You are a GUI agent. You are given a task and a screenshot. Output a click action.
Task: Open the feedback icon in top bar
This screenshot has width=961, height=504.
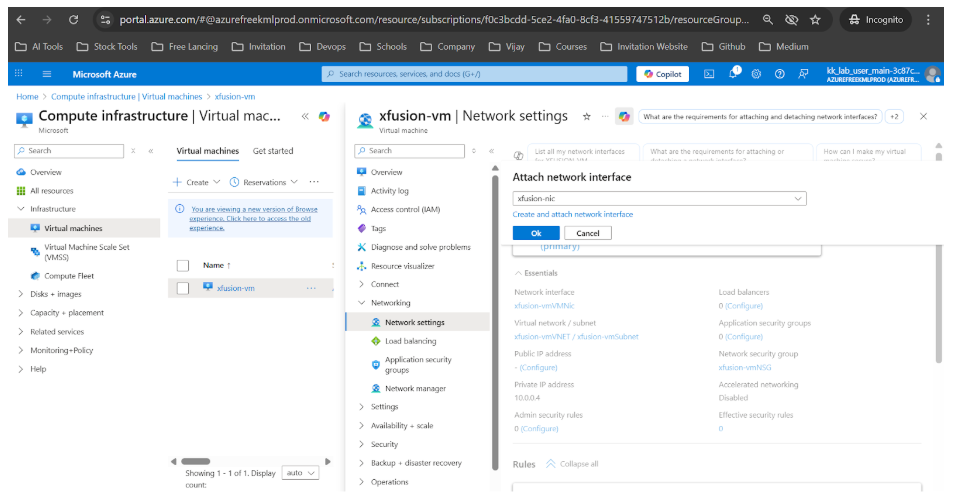803,74
